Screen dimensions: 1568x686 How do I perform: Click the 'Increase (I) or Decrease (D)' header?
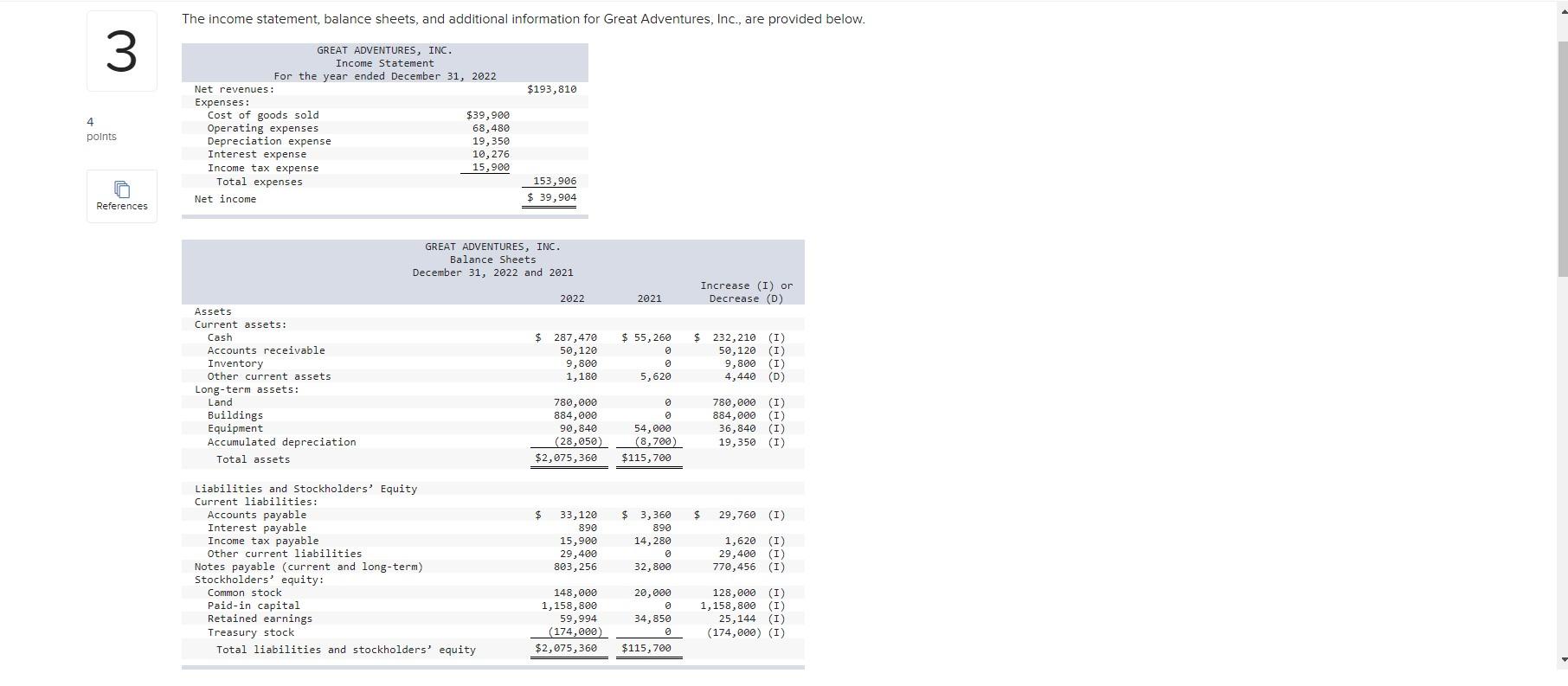746,292
